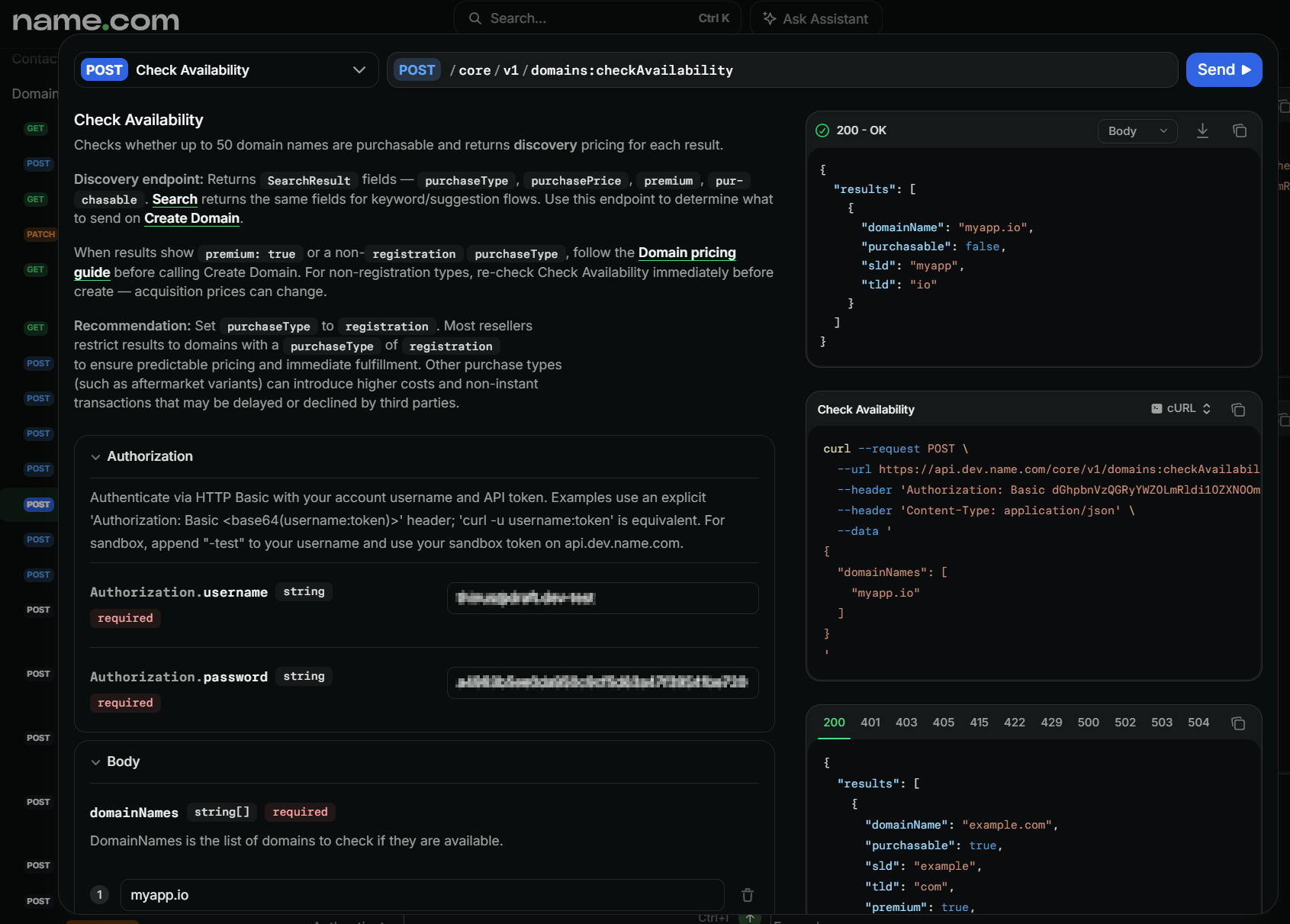Viewport: 1290px width, 924px height.
Task: Select the 504 response tab
Action: tap(1198, 723)
